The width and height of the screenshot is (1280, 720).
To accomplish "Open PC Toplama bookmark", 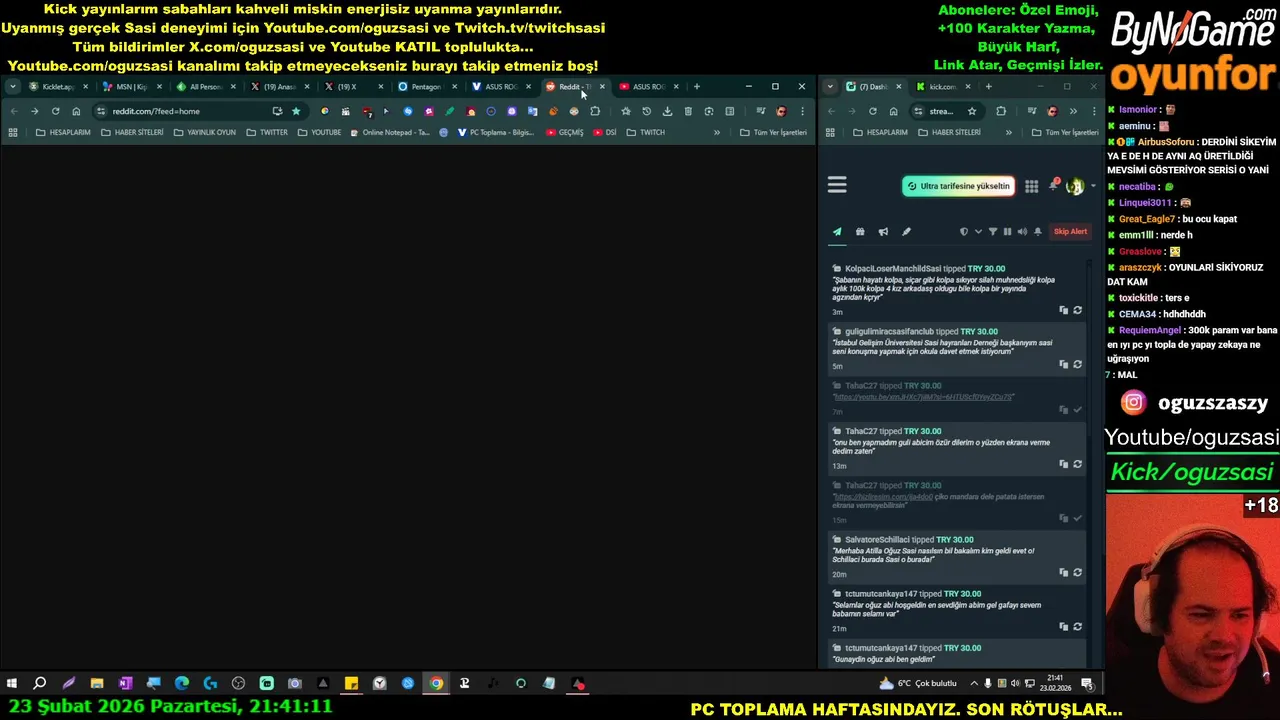I will point(495,132).
